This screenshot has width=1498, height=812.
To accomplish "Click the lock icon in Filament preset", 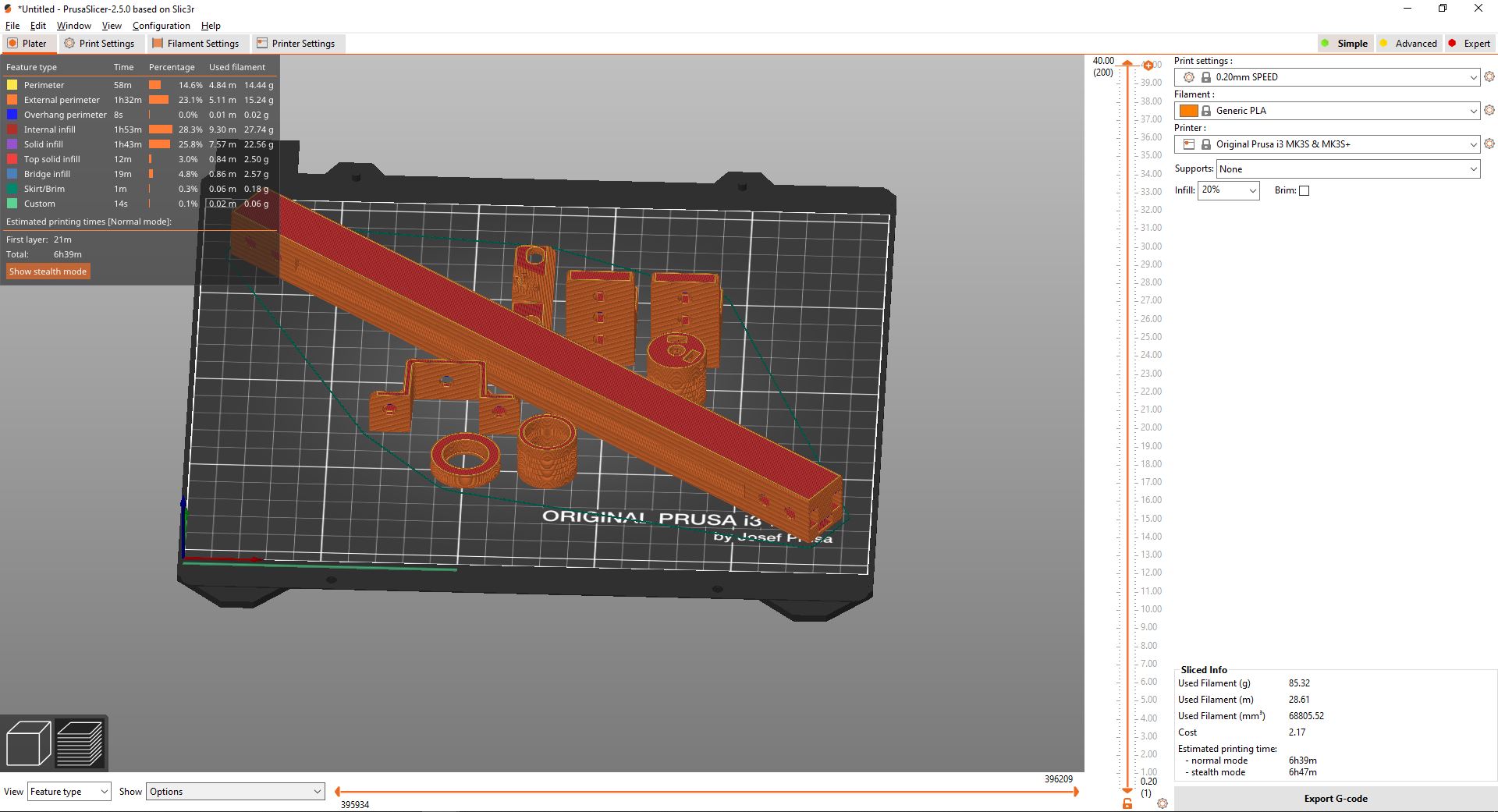I will point(1206,111).
